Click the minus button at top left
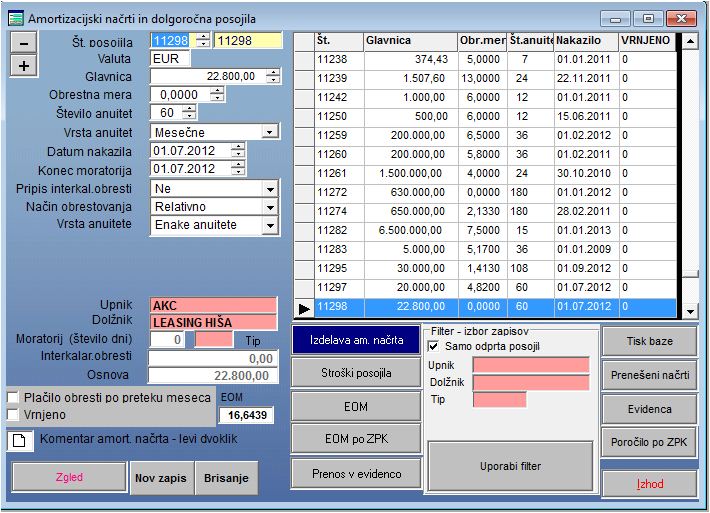The image size is (710, 513). coord(24,42)
